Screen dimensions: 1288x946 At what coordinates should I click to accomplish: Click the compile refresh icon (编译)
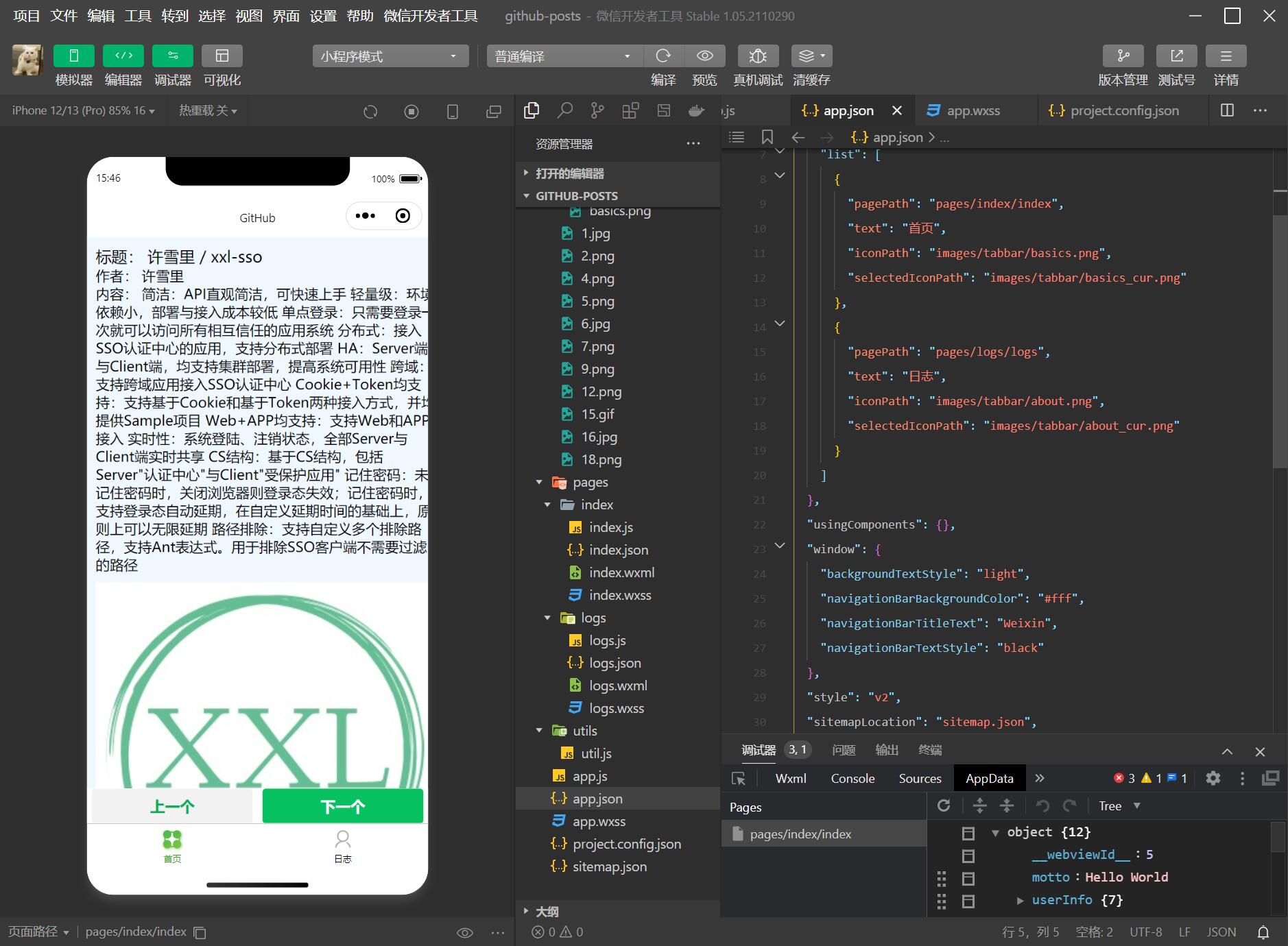663,56
